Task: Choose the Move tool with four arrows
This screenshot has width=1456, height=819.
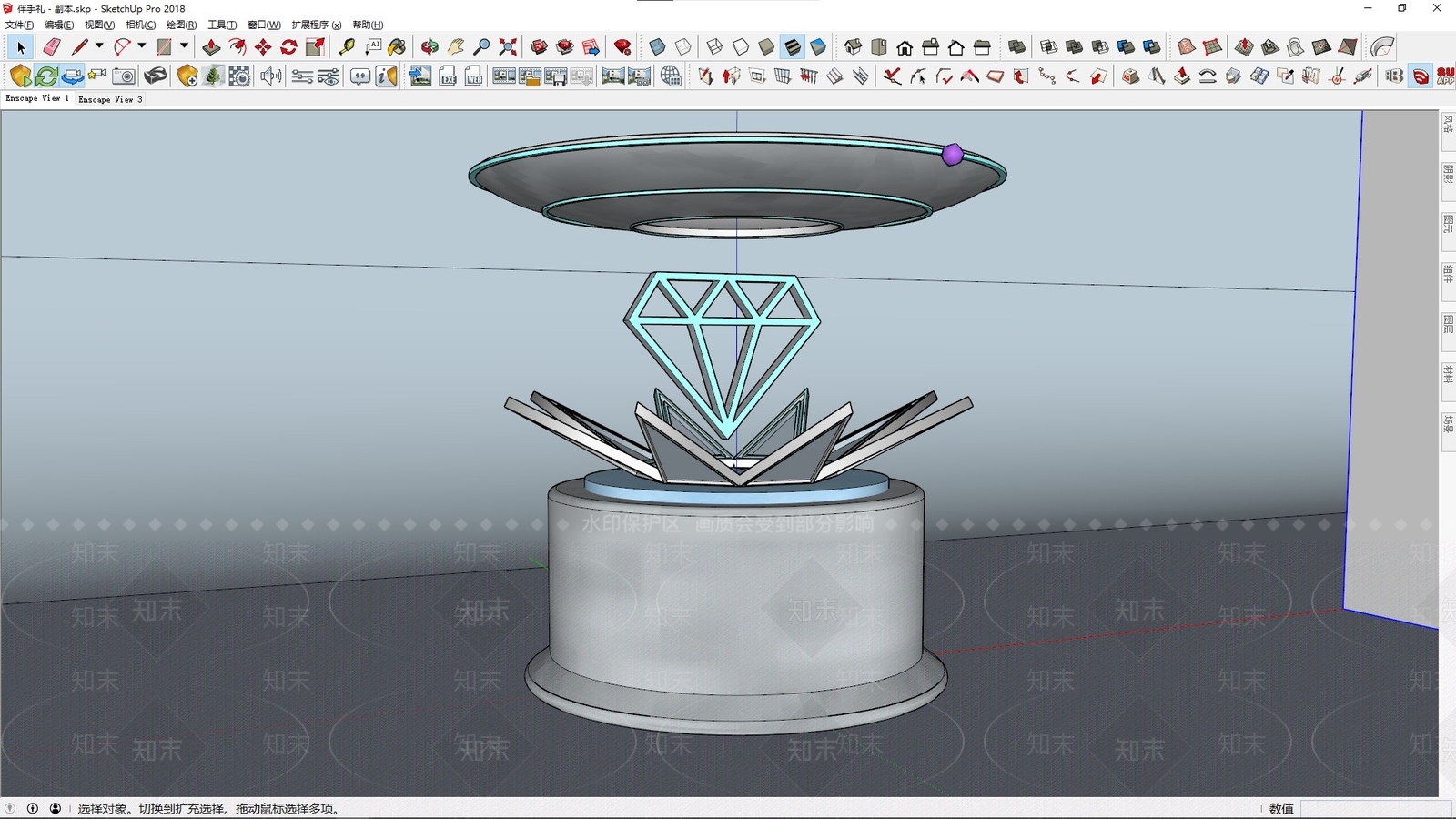Action: click(x=263, y=47)
